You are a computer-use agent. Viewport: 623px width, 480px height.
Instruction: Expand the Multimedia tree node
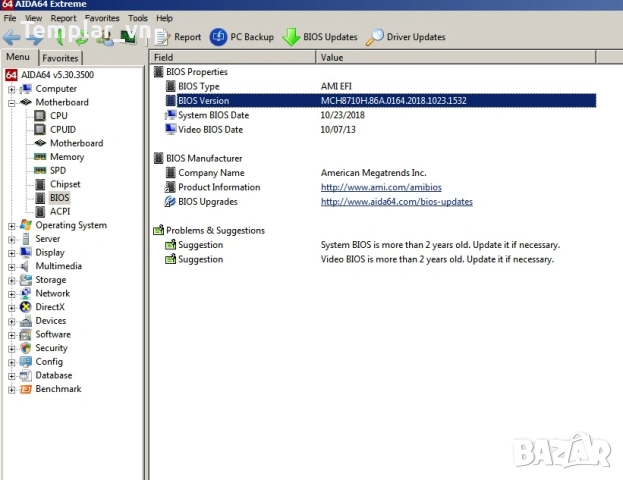point(12,267)
